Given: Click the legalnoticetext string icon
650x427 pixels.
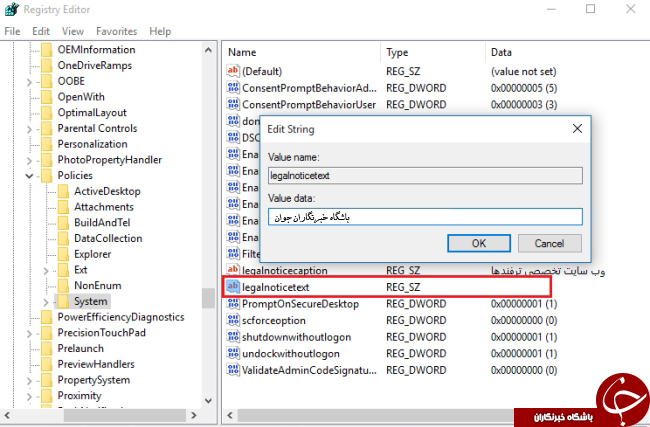Looking at the screenshot, I should (x=233, y=286).
